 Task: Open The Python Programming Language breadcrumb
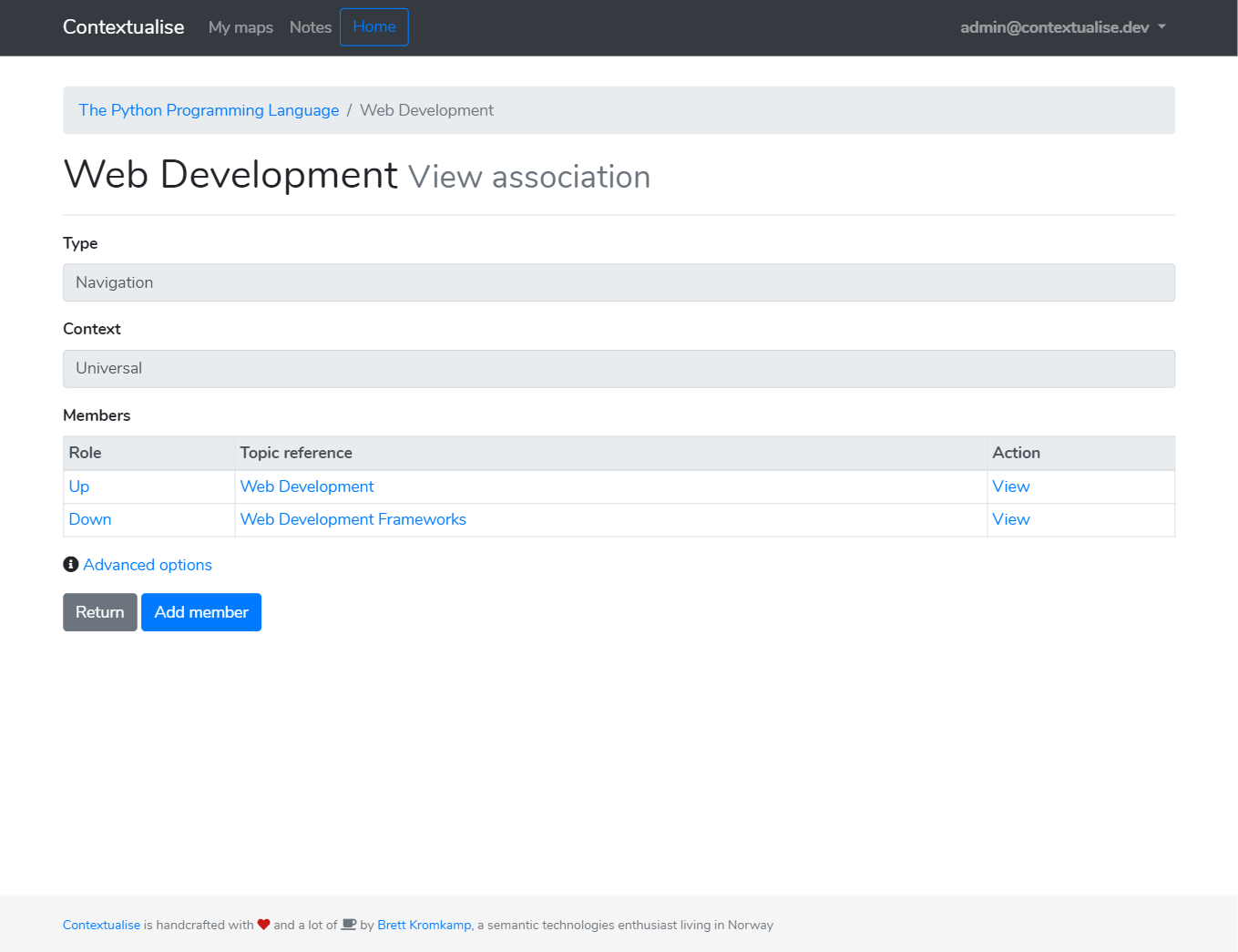pos(209,110)
